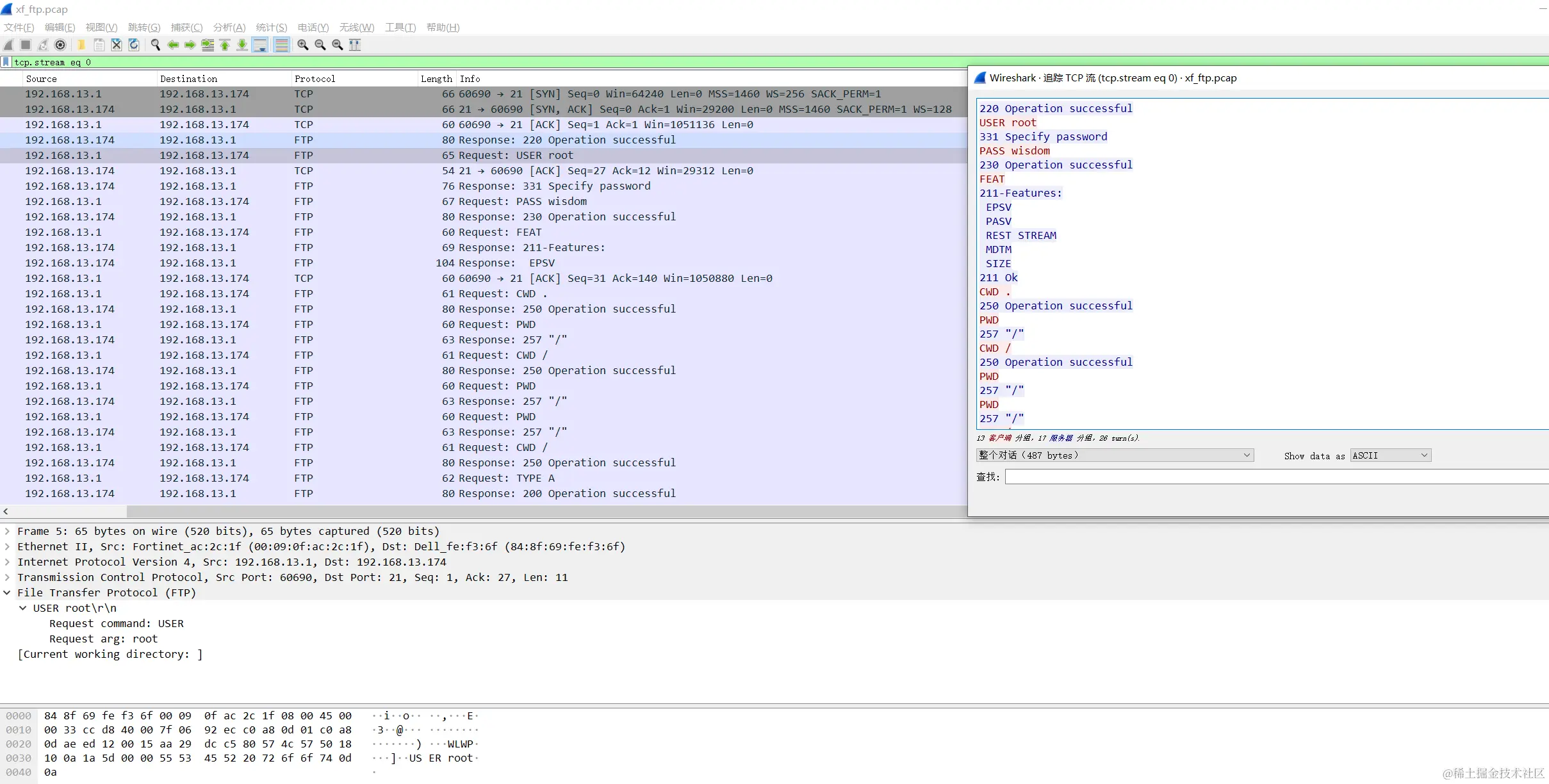Open the 电话(Y) menu
The image size is (1549, 784).
[x=313, y=28]
